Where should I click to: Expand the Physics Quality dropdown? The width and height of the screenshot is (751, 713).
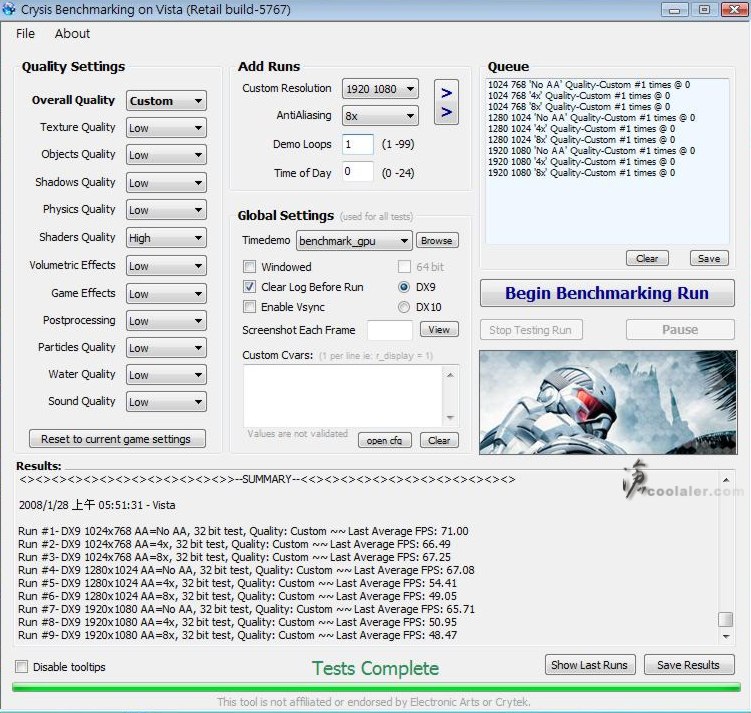pyautogui.click(x=166, y=210)
